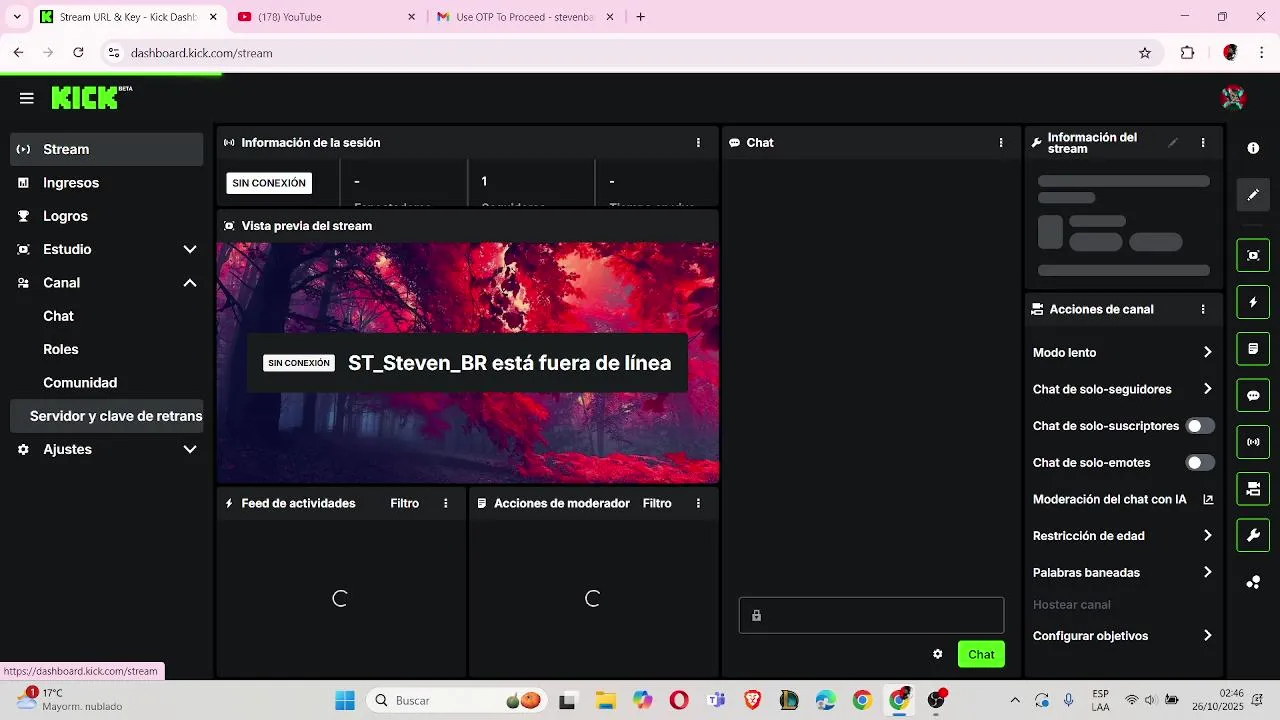This screenshot has height=720, width=1280.
Task: Open Brave browser from the taskbar
Action: point(752,700)
